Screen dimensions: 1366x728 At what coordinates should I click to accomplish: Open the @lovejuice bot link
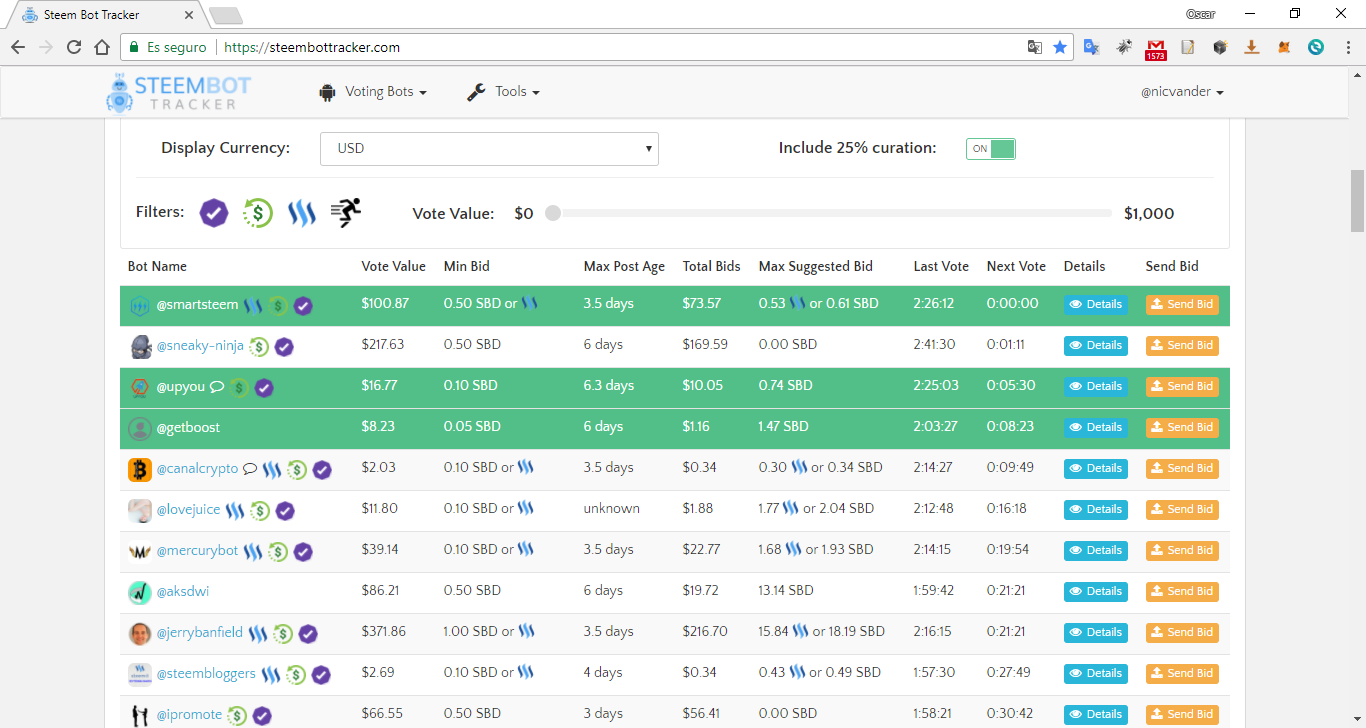click(x=188, y=509)
